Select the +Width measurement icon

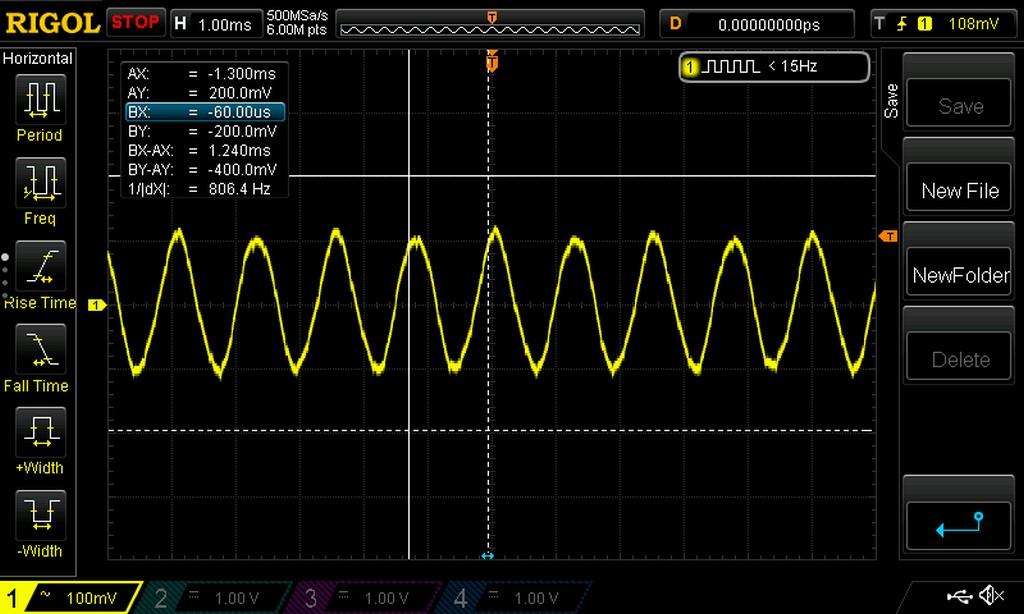tap(40, 432)
